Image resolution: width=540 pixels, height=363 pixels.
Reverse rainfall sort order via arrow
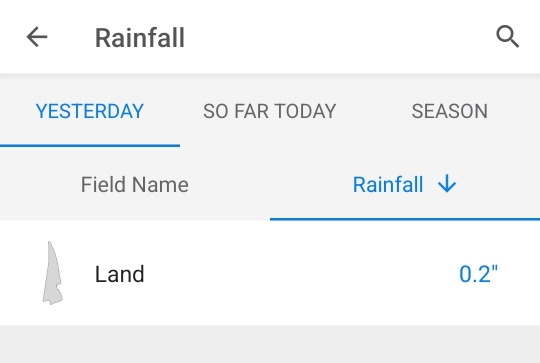tap(447, 184)
